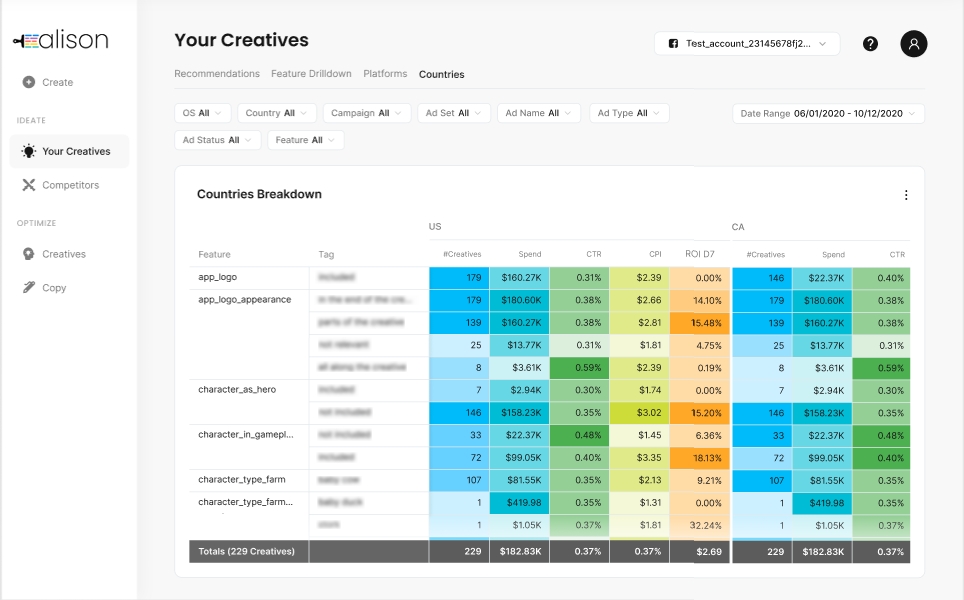The width and height of the screenshot is (964, 600).
Task: Click the orange 18.13% ROI D7 cell
Action: [x=699, y=458]
